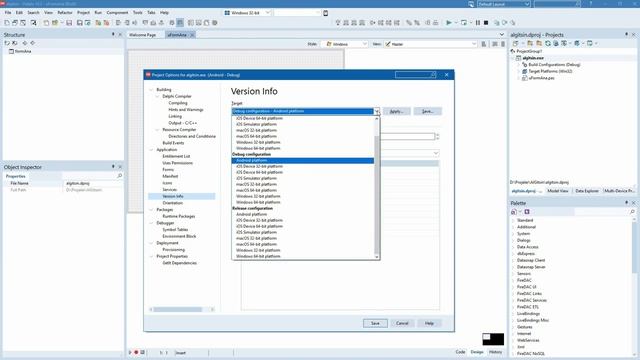Click the Palette search magnifier icon
640x360 pixels.
(x=632, y=212)
